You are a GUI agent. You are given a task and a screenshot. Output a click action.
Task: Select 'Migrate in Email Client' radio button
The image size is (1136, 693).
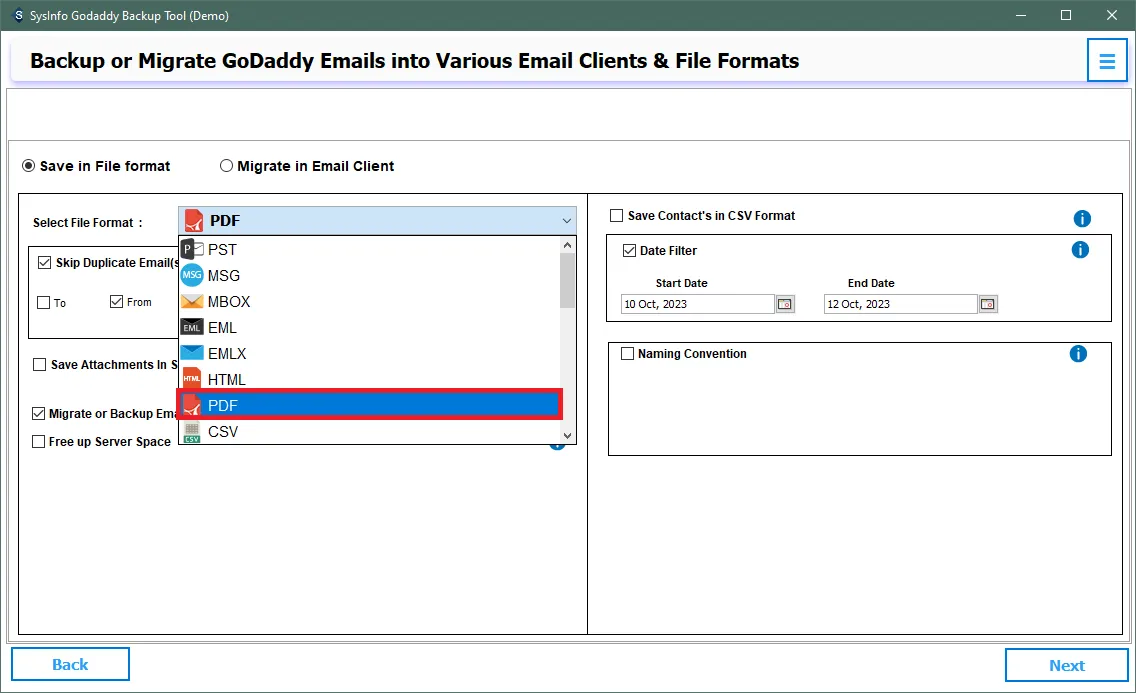pyautogui.click(x=227, y=166)
